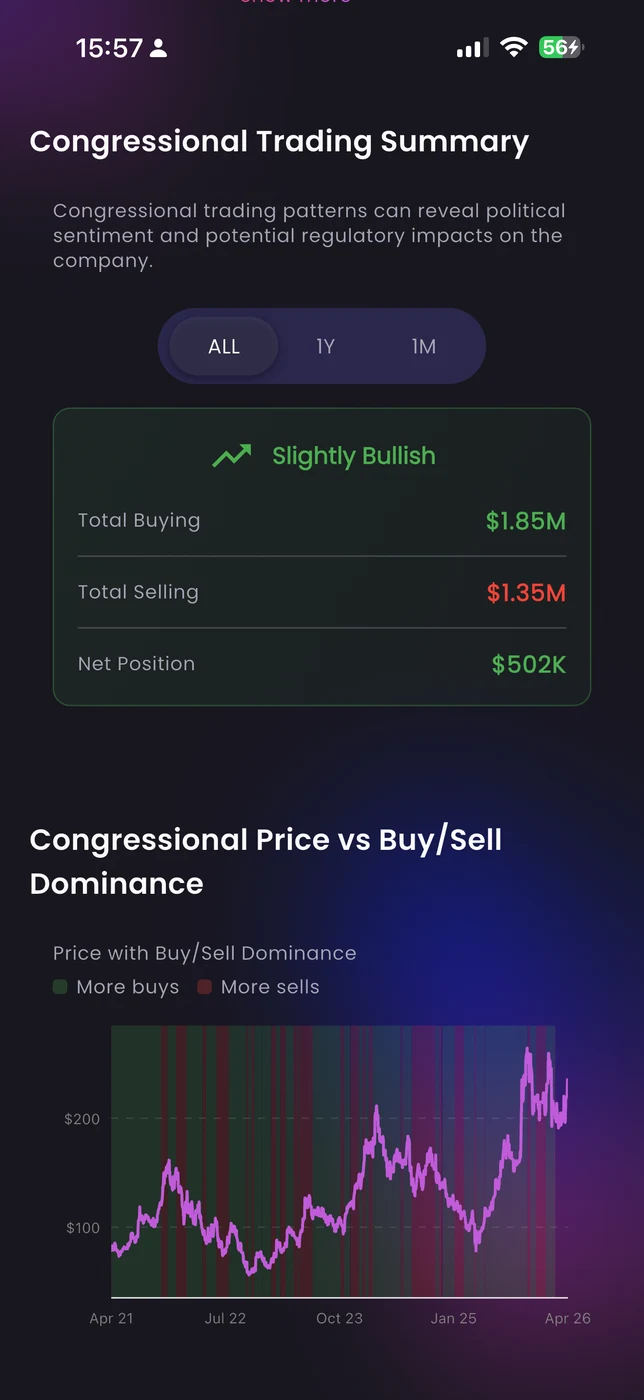This screenshot has height=1400, width=644.
Task: Tap the Total Buying $1.85M value
Action: 526,521
